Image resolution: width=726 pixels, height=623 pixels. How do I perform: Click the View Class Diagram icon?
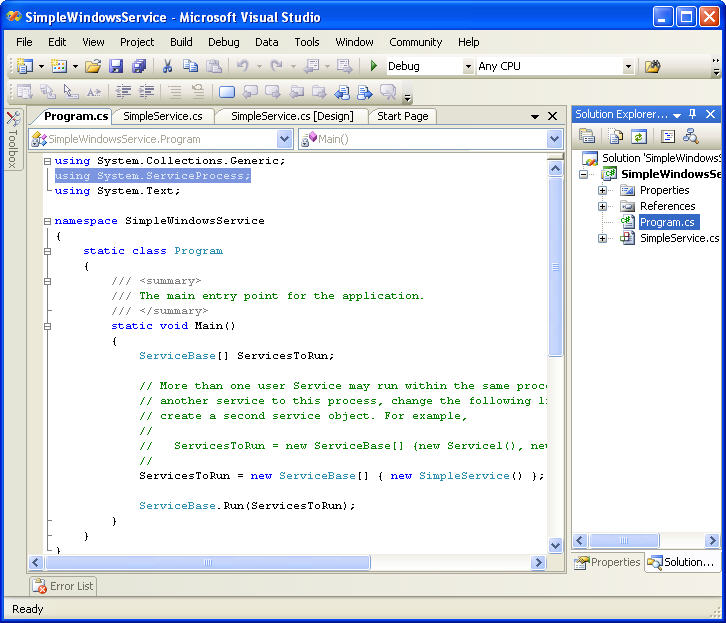coord(691,136)
